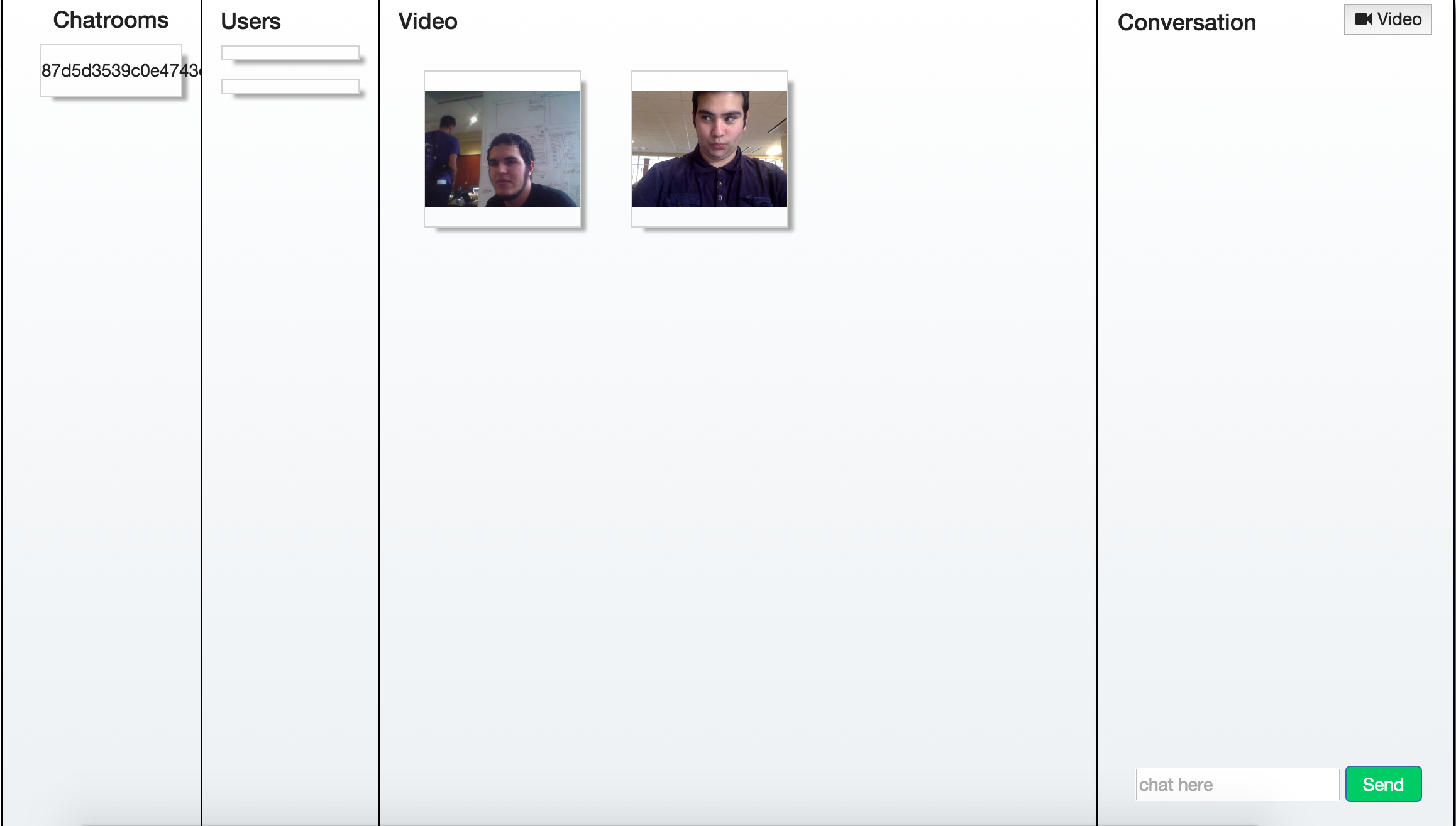The width and height of the screenshot is (1456, 826).
Task: Click white frame above the right video feed
Action: (x=710, y=81)
